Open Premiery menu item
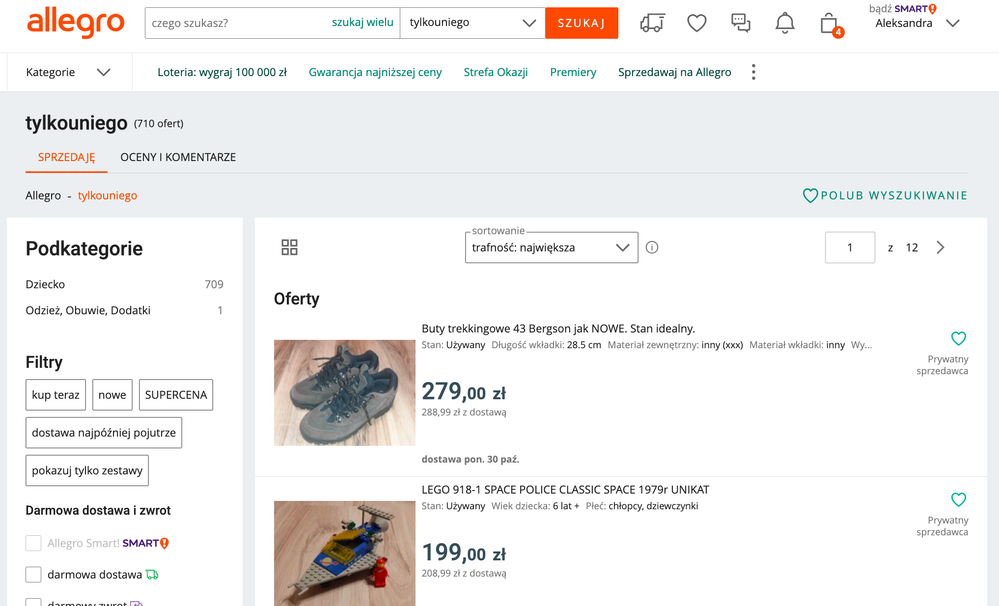Viewport: 999px width, 606px height. click(x=573, y=72)
